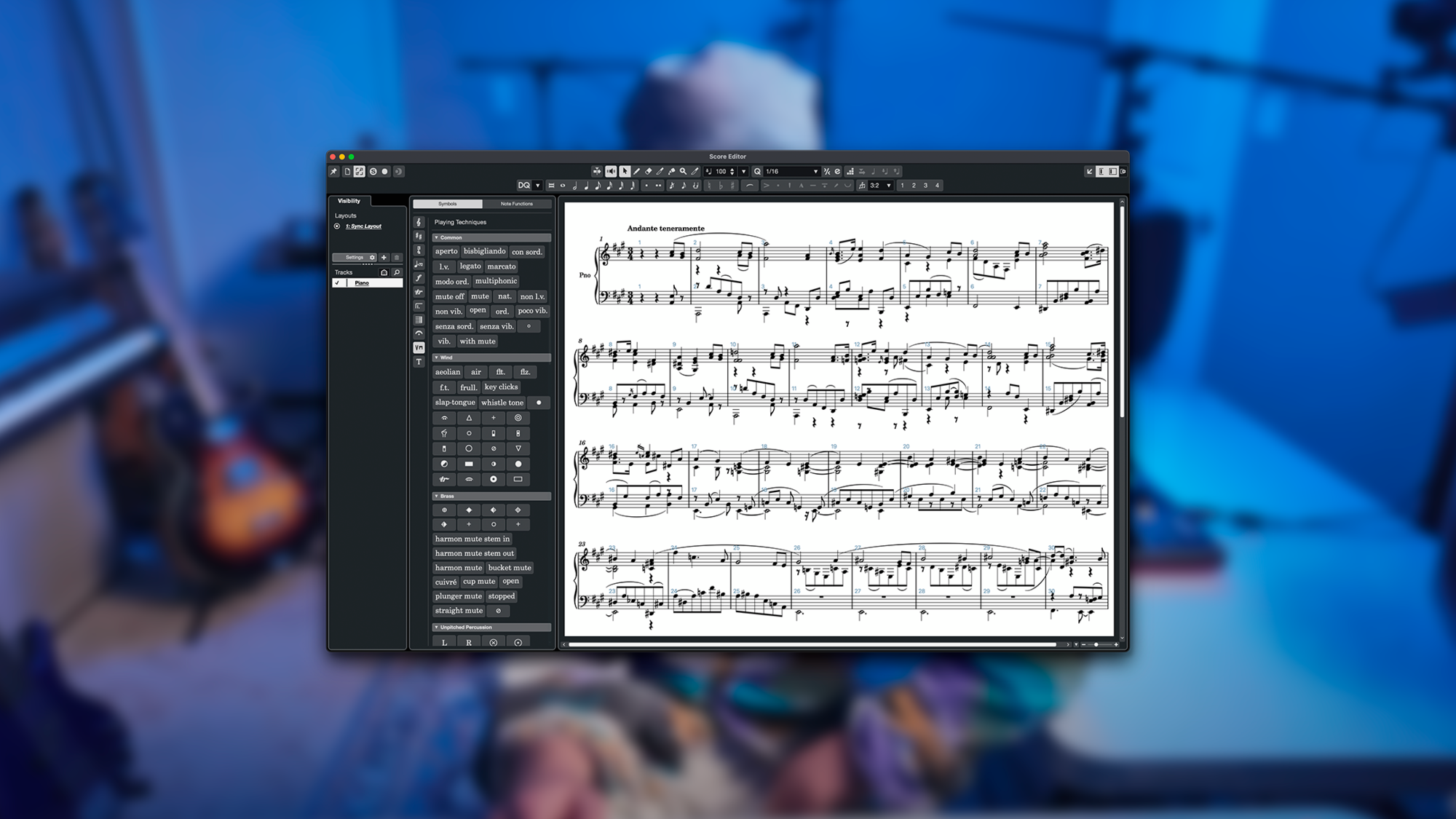
Task: Select the Eraser tool in toolbar
Action: [648, 172]
